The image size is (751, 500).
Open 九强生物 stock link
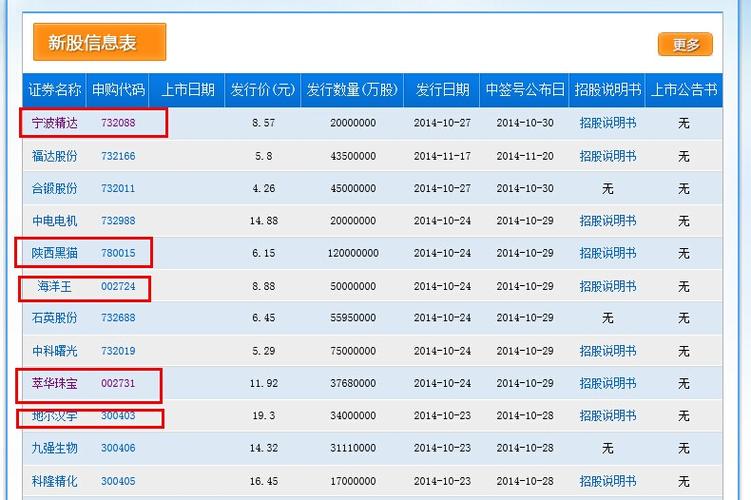[55, 448]
